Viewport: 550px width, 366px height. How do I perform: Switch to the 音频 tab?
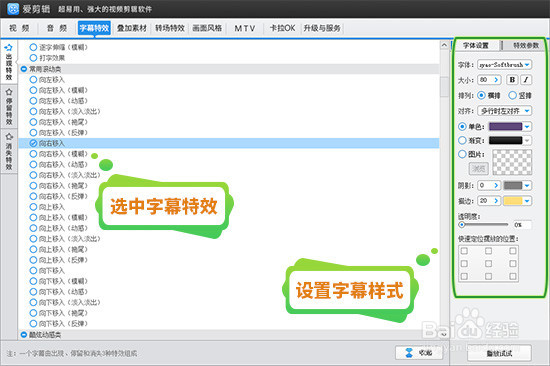(57, 28)
